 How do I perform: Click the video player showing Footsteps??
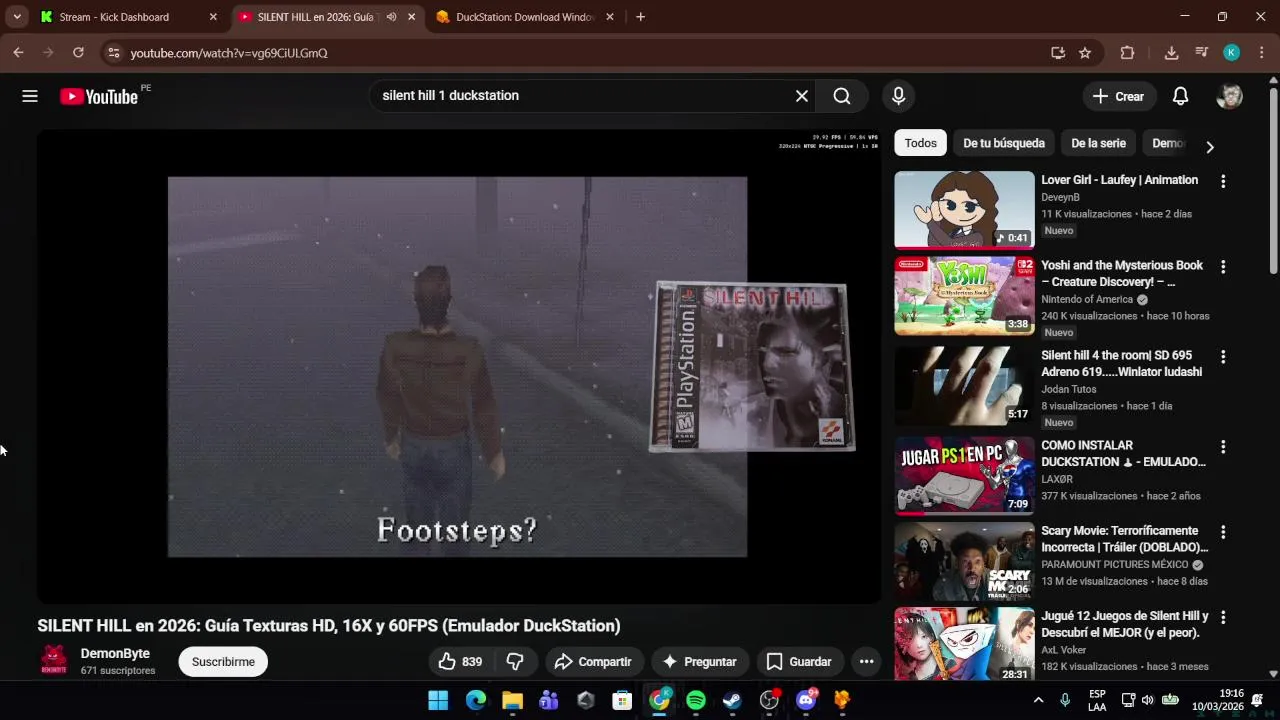tap(459, 367)
